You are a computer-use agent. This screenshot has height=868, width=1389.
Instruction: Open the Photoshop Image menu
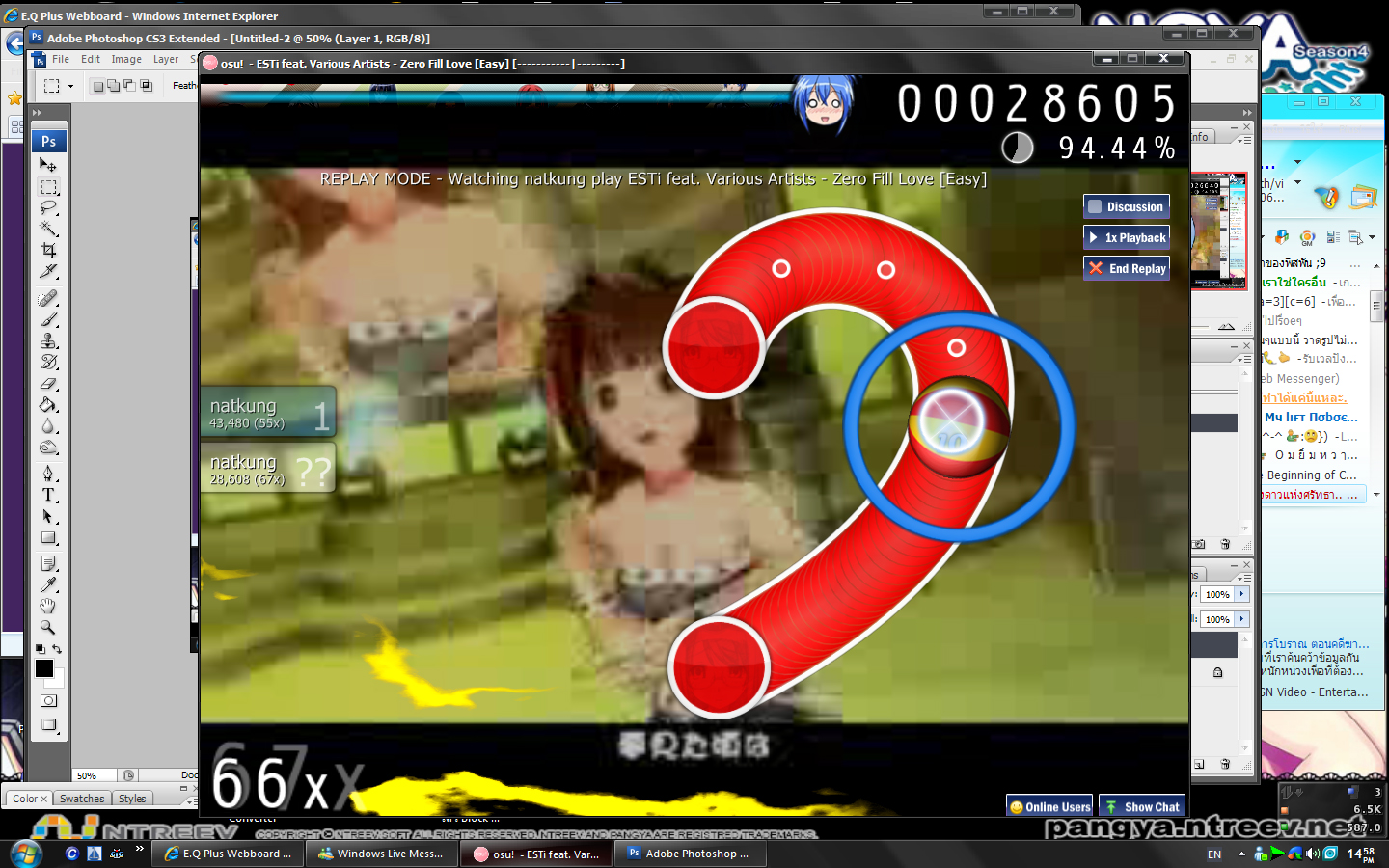pos(126,60)
